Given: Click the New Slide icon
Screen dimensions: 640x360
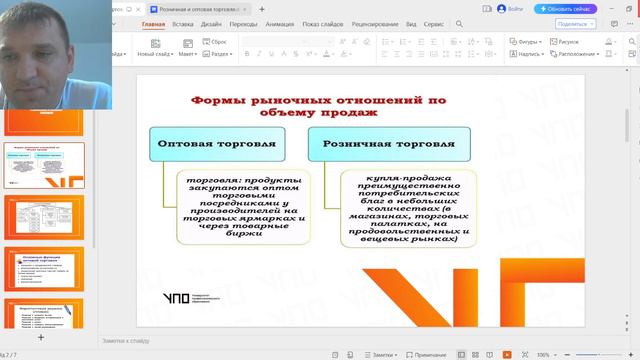Looking at the screenshot, I should [x=155, y=43].
